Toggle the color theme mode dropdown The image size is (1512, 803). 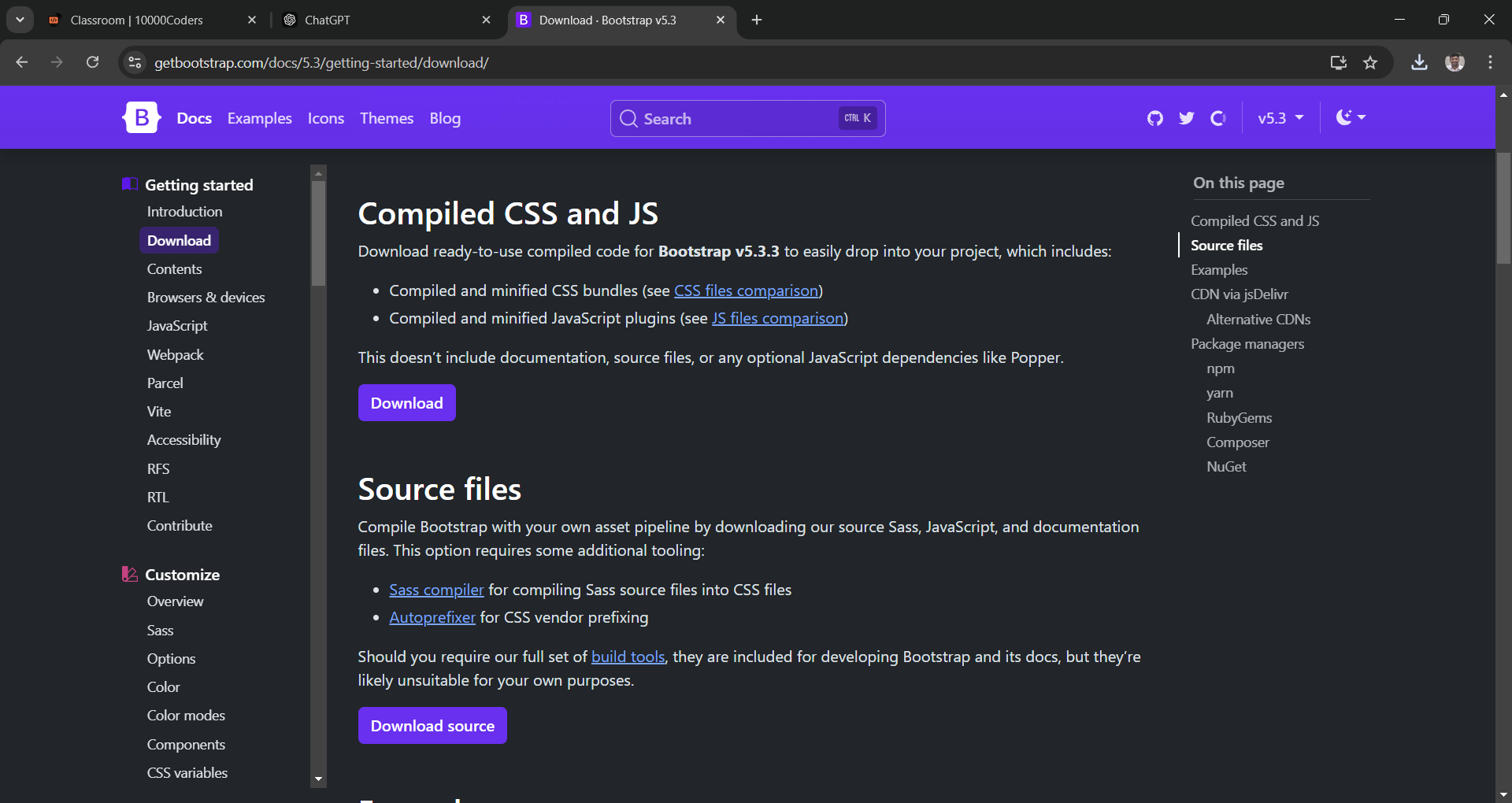[x=1351, y=118]
